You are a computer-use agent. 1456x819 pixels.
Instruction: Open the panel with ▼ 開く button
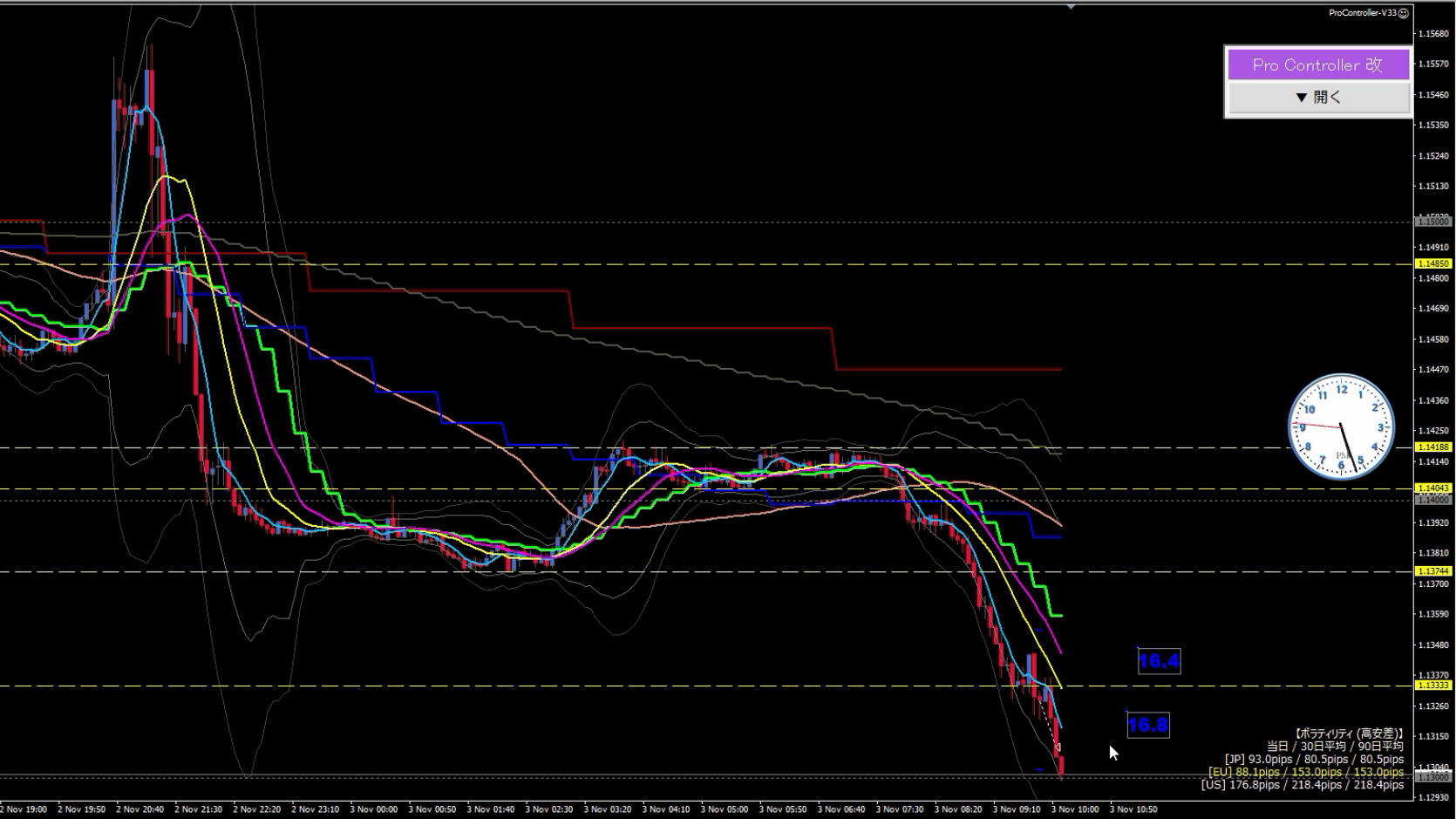1318,97
